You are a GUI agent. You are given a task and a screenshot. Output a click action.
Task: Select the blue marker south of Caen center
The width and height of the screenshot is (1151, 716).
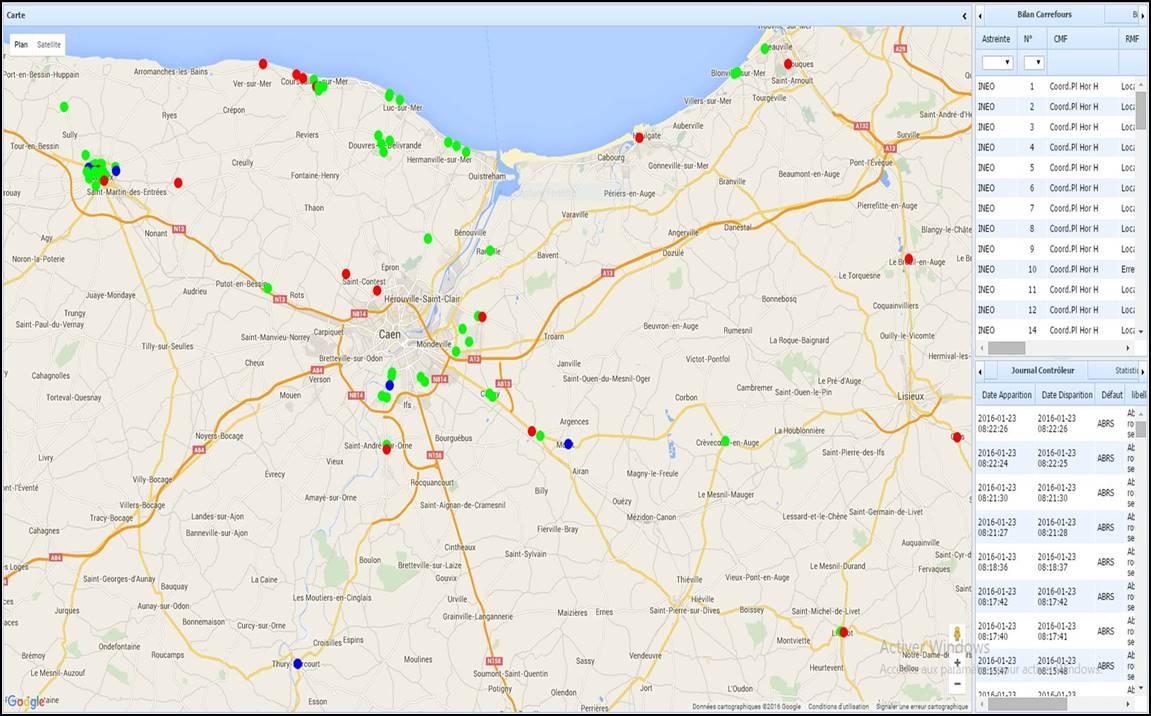[389, 385]
